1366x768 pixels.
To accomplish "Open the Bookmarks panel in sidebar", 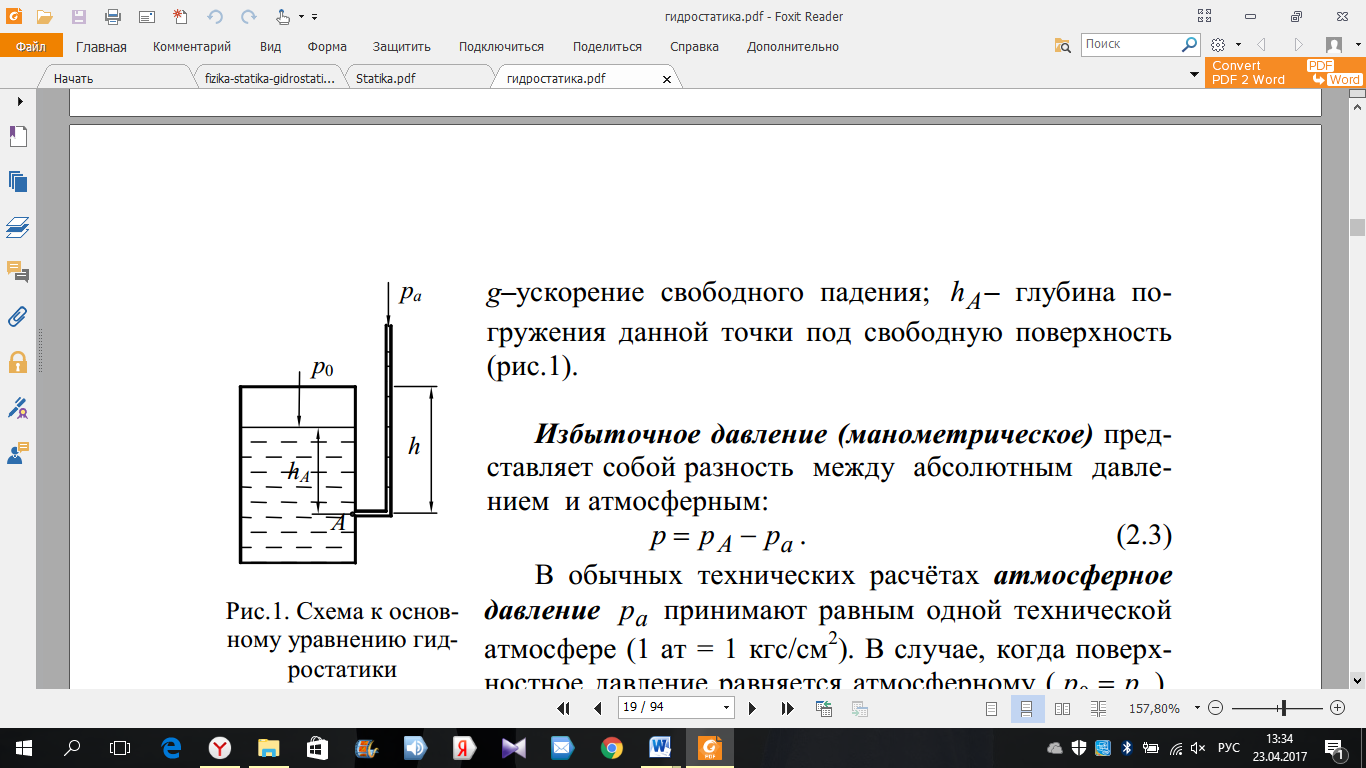I will tap(18, 137).
